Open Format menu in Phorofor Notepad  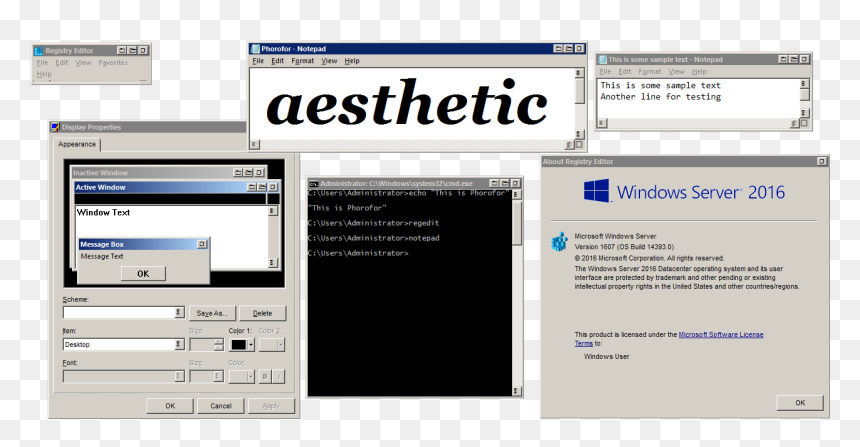coord(302,61)
